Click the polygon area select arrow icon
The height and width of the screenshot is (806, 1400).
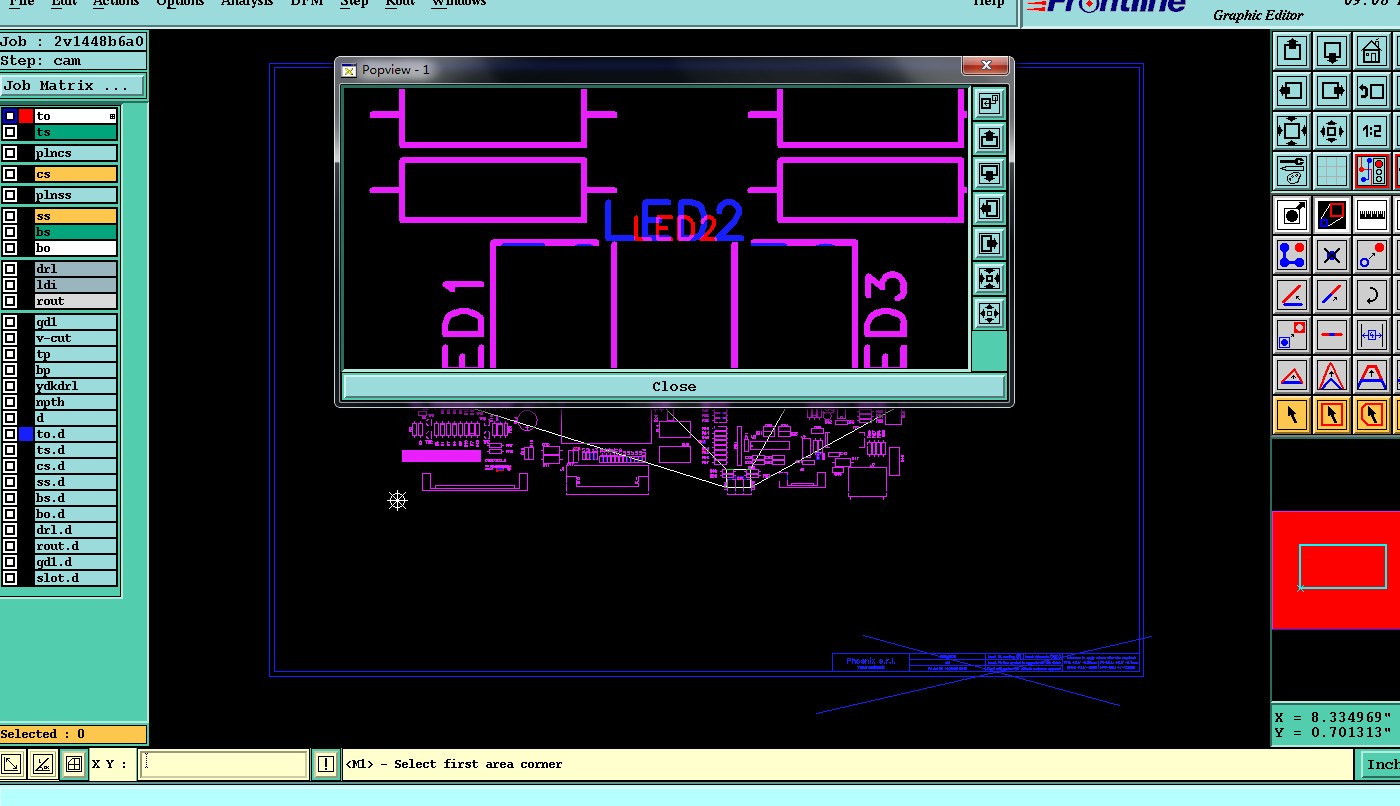click(x=1371, y=414)
